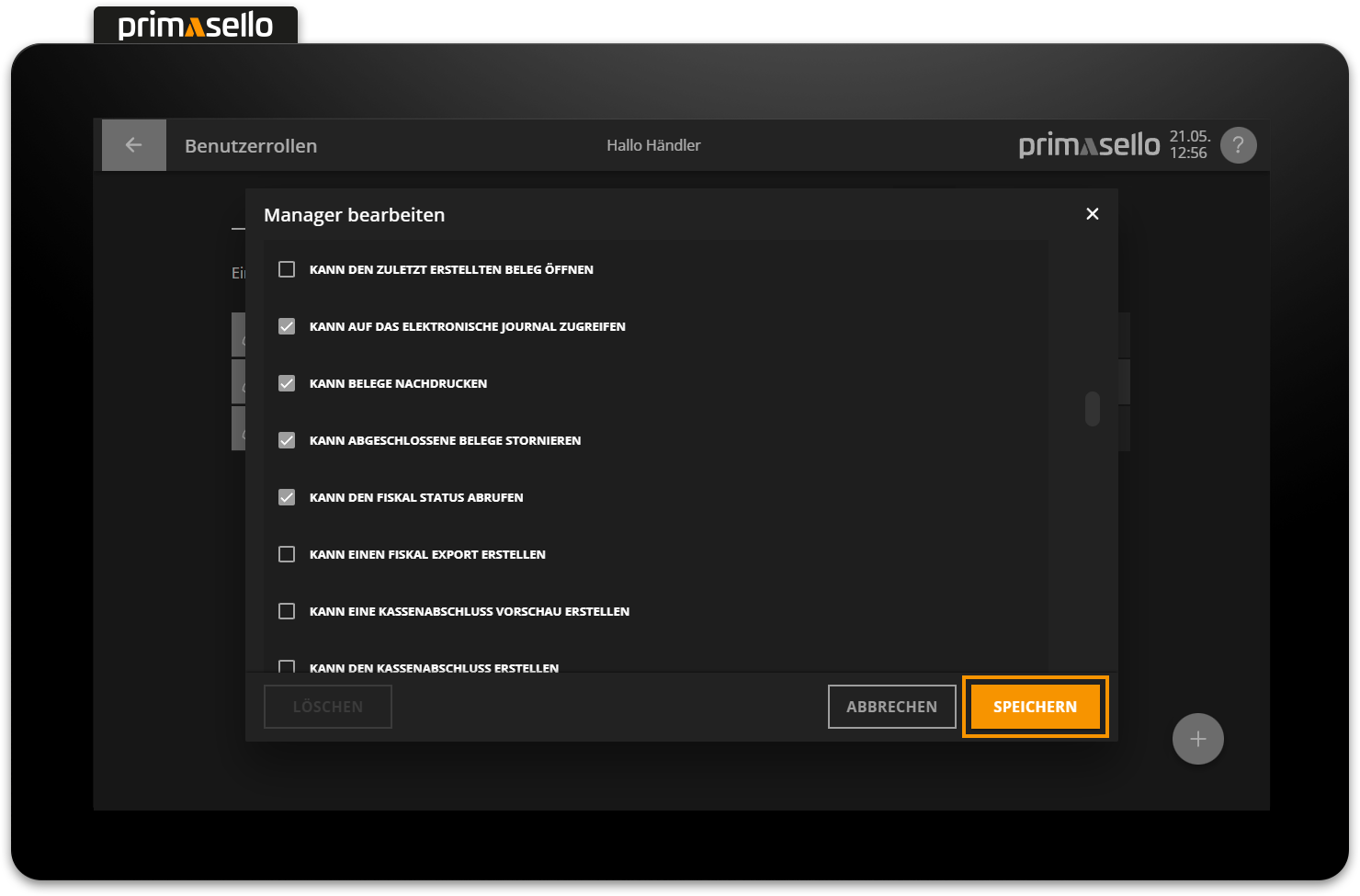The height and width of the screenshot is (896, 1360).
Task: Click the permissions list scrollbar handle
Action: [x=1092, y=409]
